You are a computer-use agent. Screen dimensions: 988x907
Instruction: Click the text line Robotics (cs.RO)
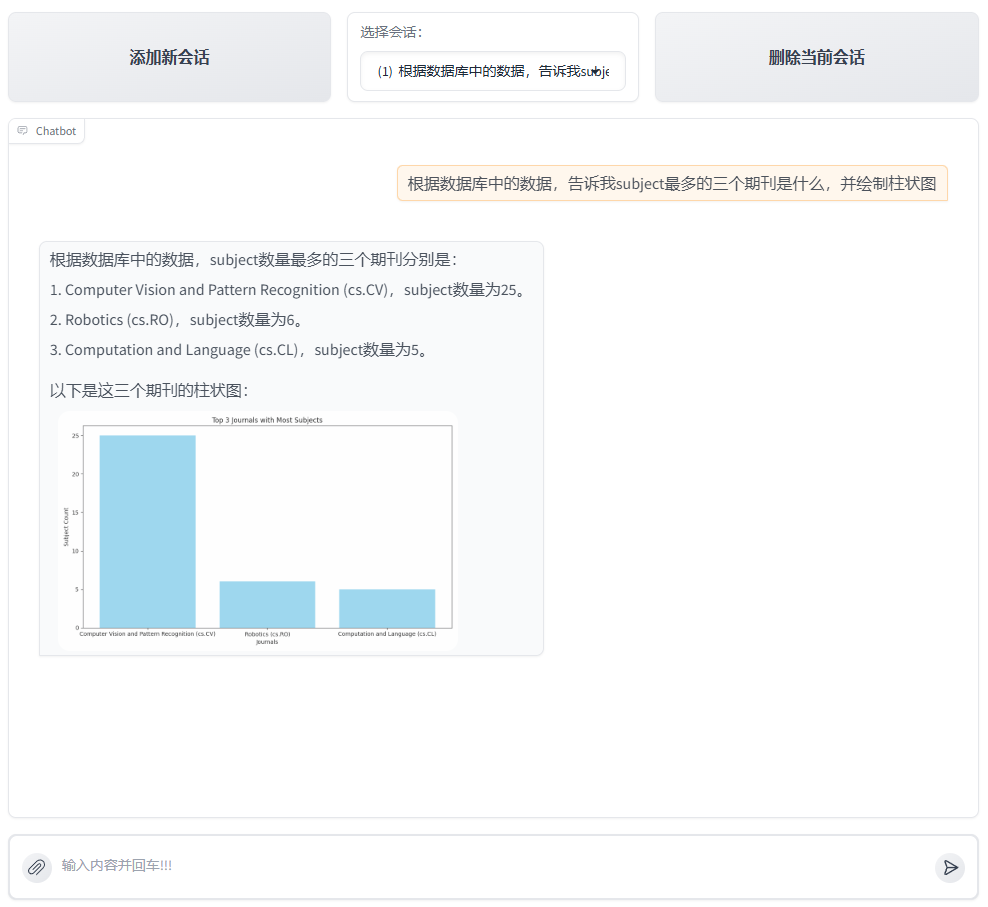(178, 320)
